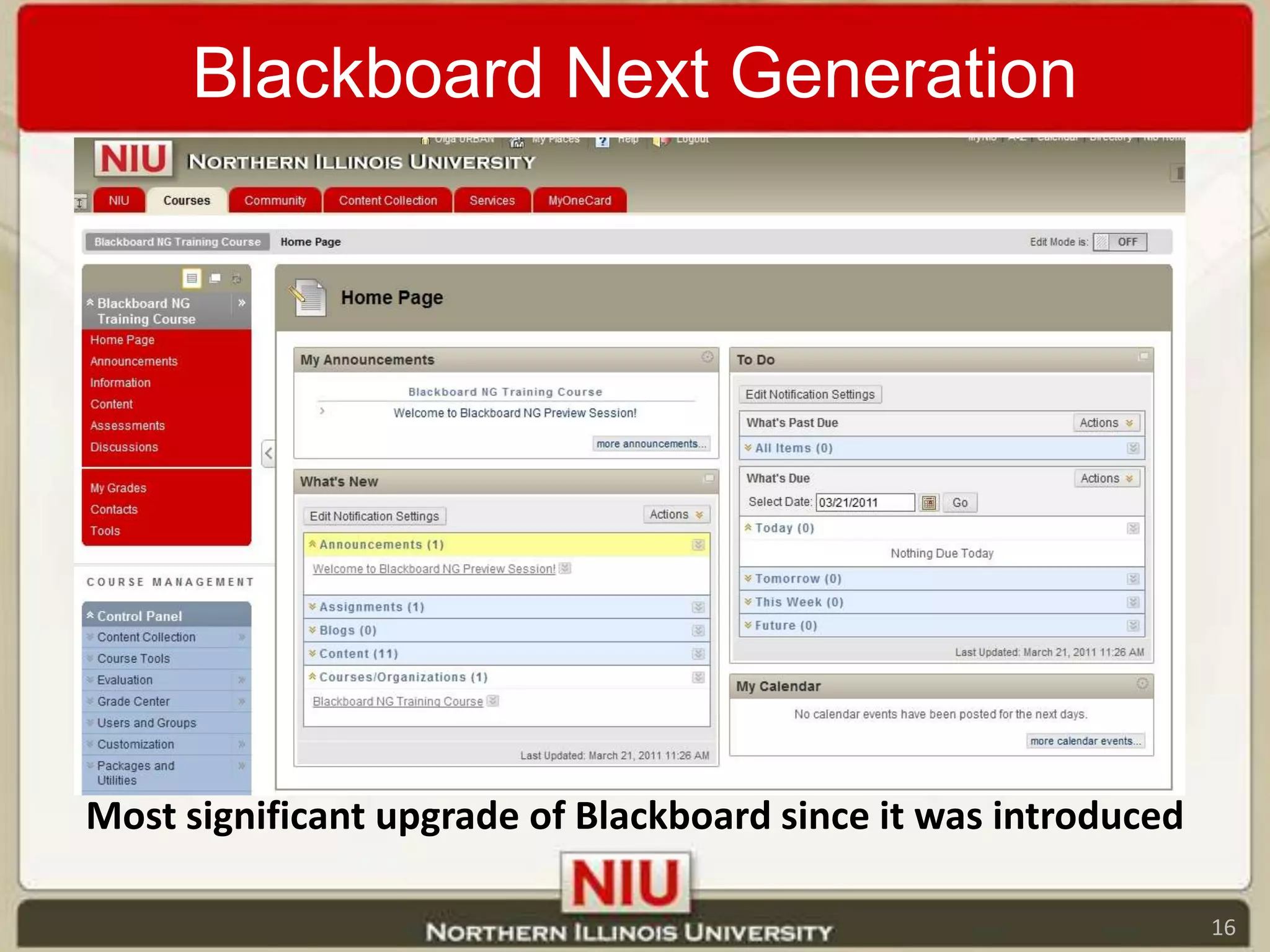
Task: Toggle Edit Mode OFF switch
Action: [1120, 242]
